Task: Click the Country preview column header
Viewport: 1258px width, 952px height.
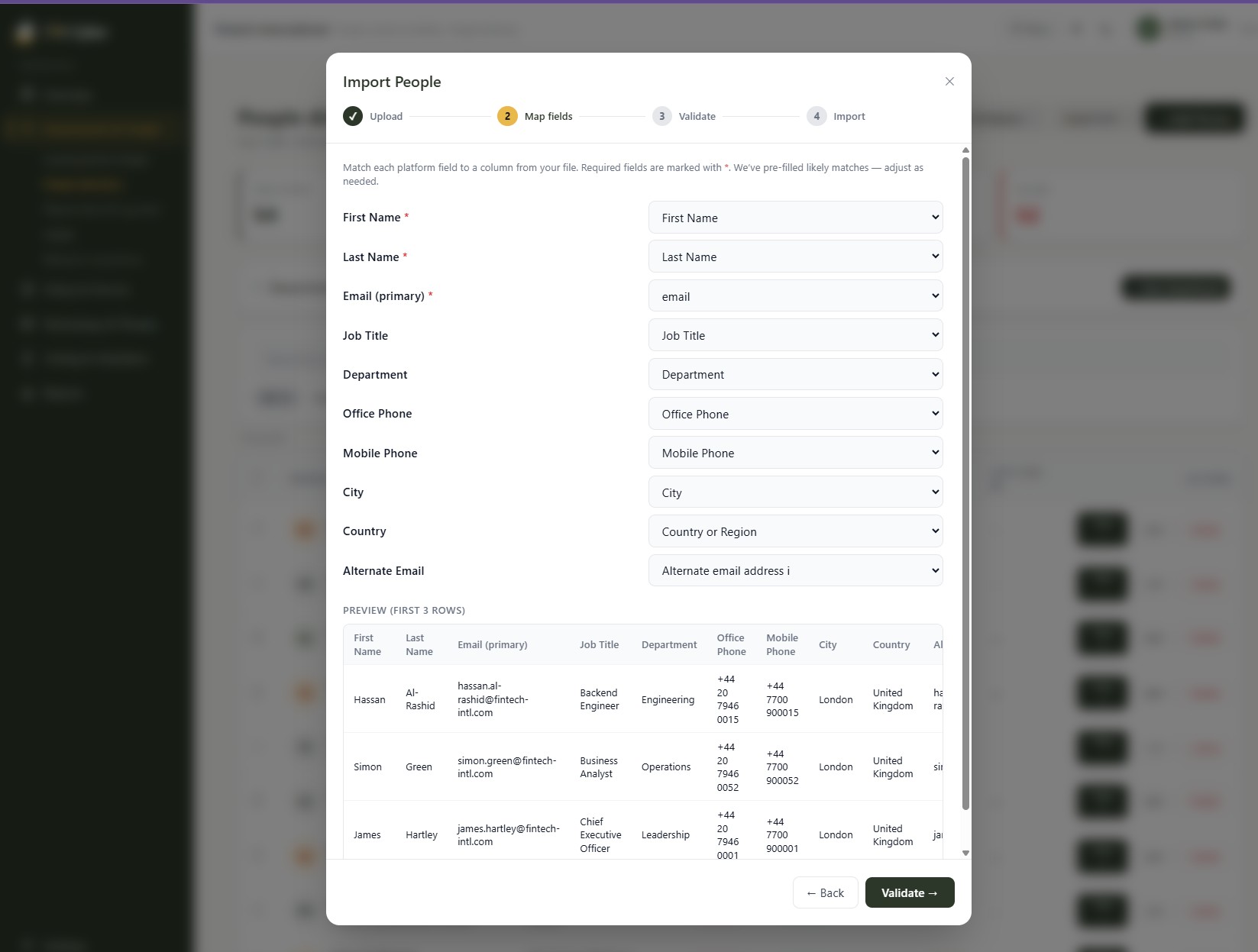Action: point(891,644)
